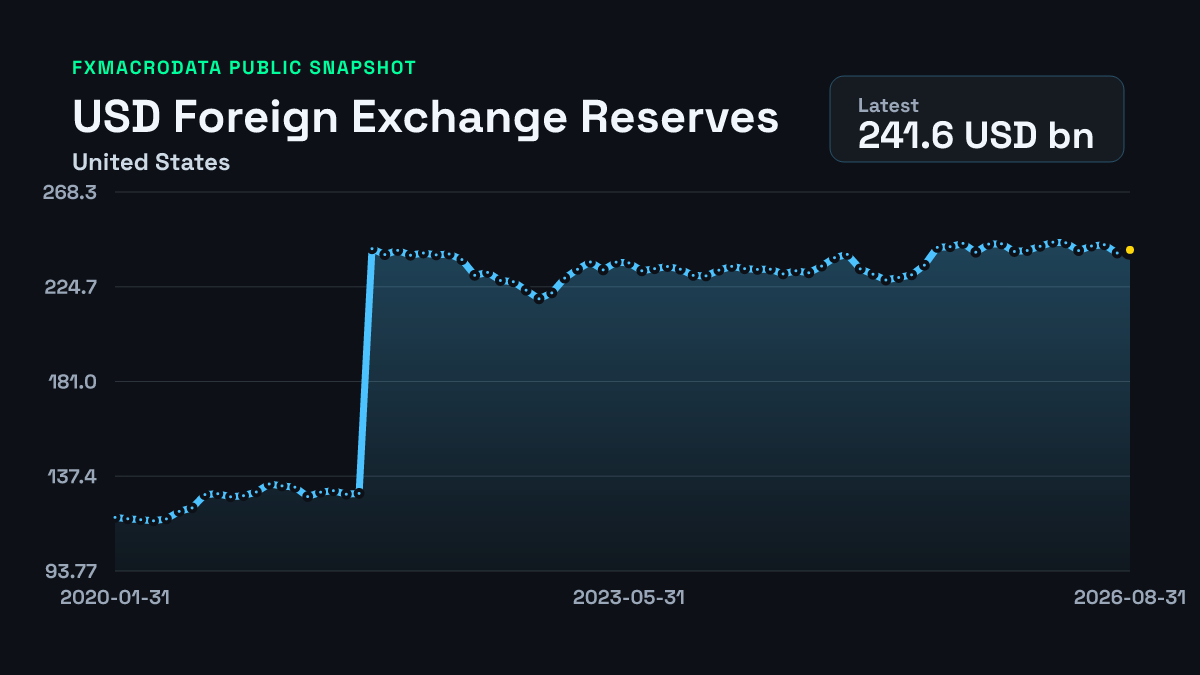This screenshot has width=1200, height=675.
Task: Click the FXMACRODATA PUBLIC SNAPSHOT label
Action: (244, 68)
